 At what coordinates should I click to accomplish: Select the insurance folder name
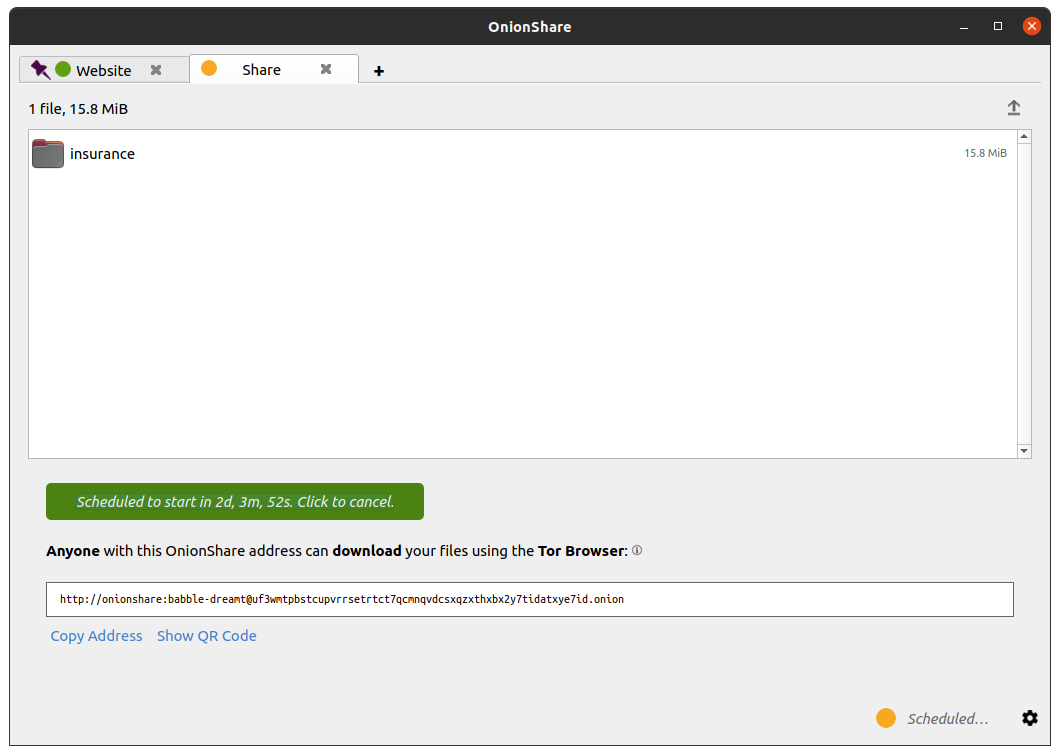[102, 154]
